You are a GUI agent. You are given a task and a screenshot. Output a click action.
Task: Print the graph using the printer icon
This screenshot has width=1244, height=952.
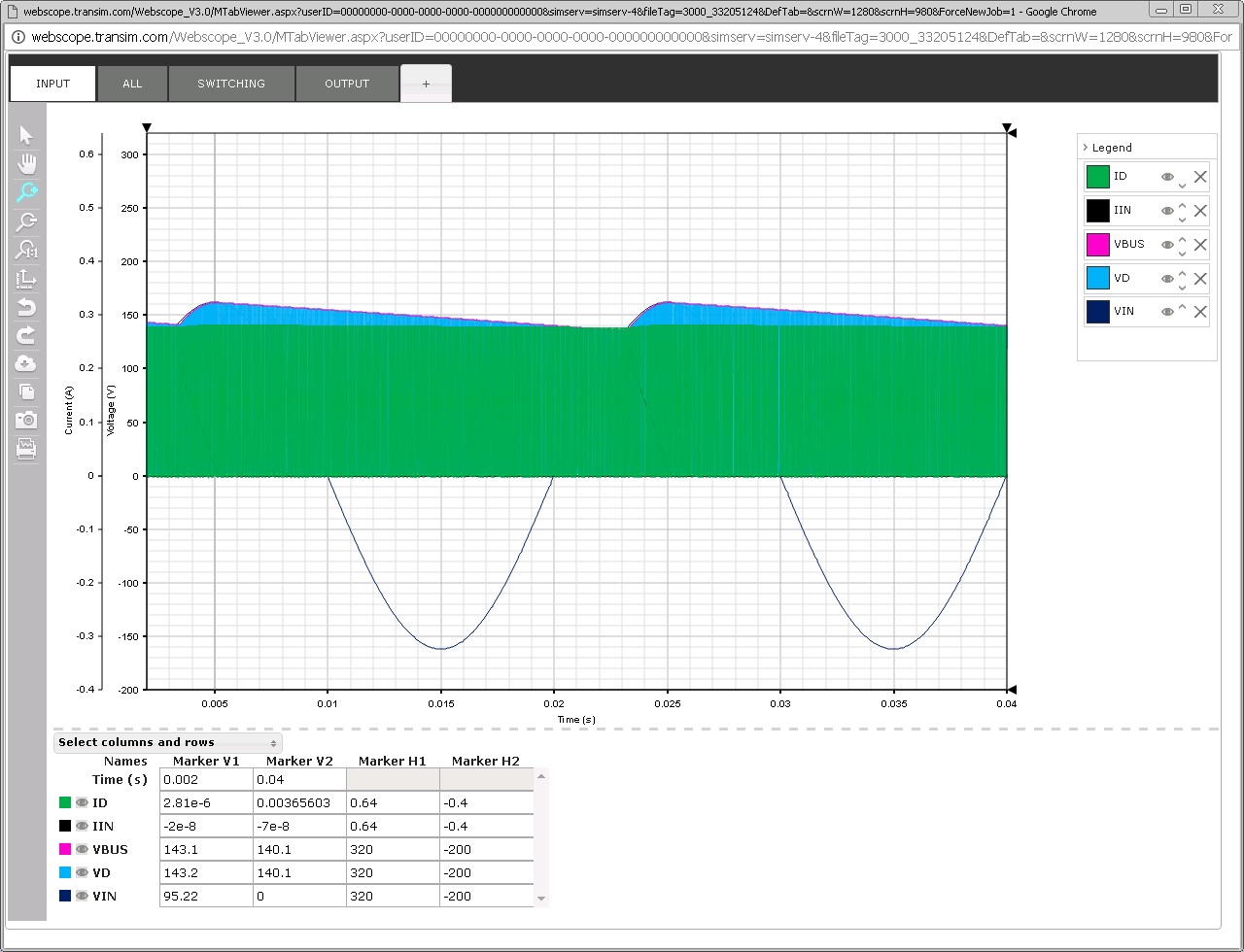click(x=26, y=448)
